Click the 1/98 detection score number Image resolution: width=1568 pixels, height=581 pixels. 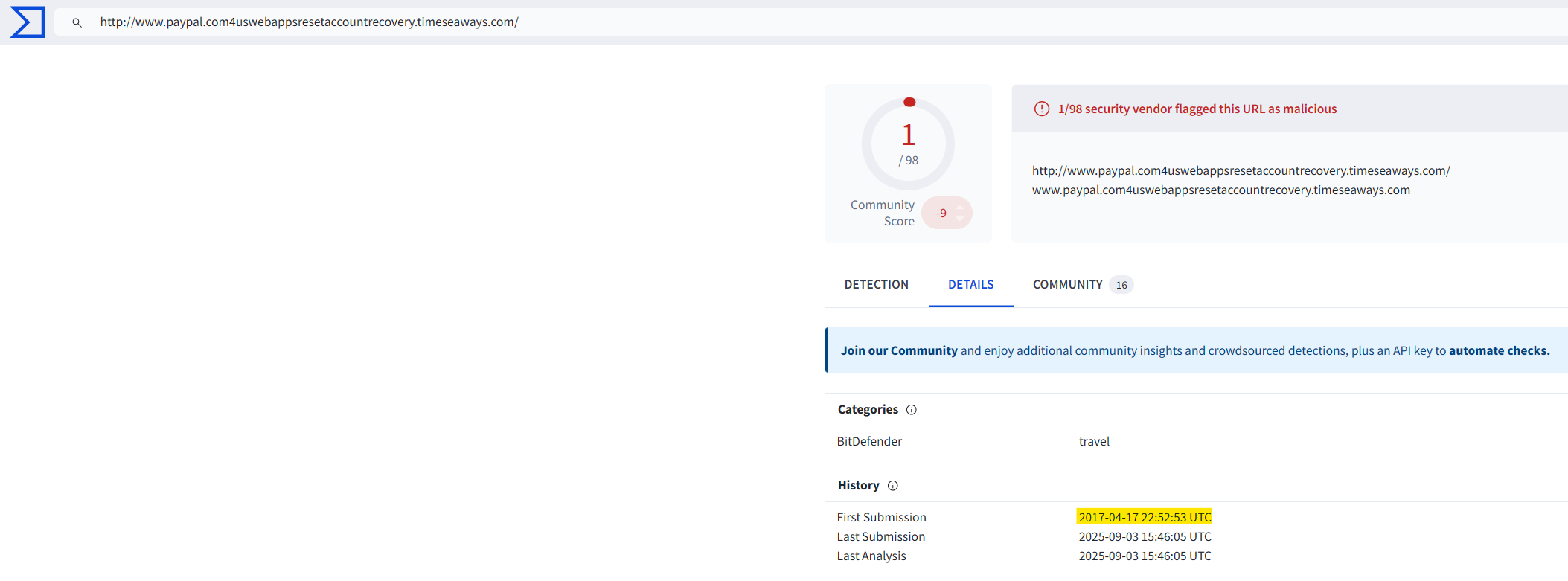pyautogui.click(x=908, y=136)
